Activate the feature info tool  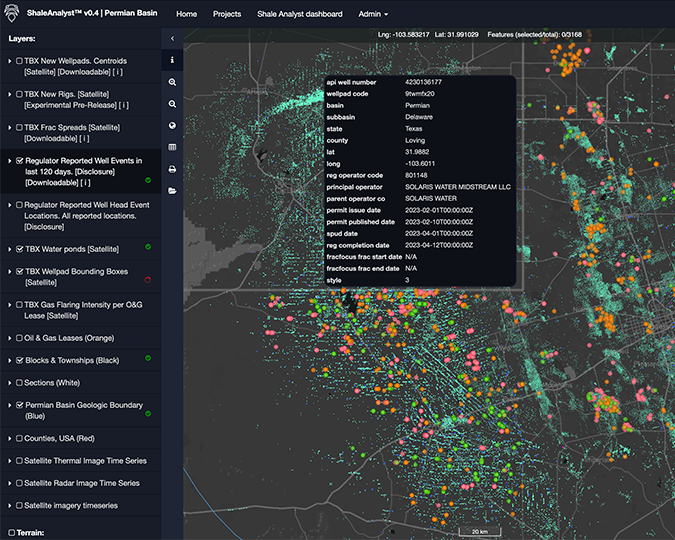pyautogui.click(x=172, y=60)
